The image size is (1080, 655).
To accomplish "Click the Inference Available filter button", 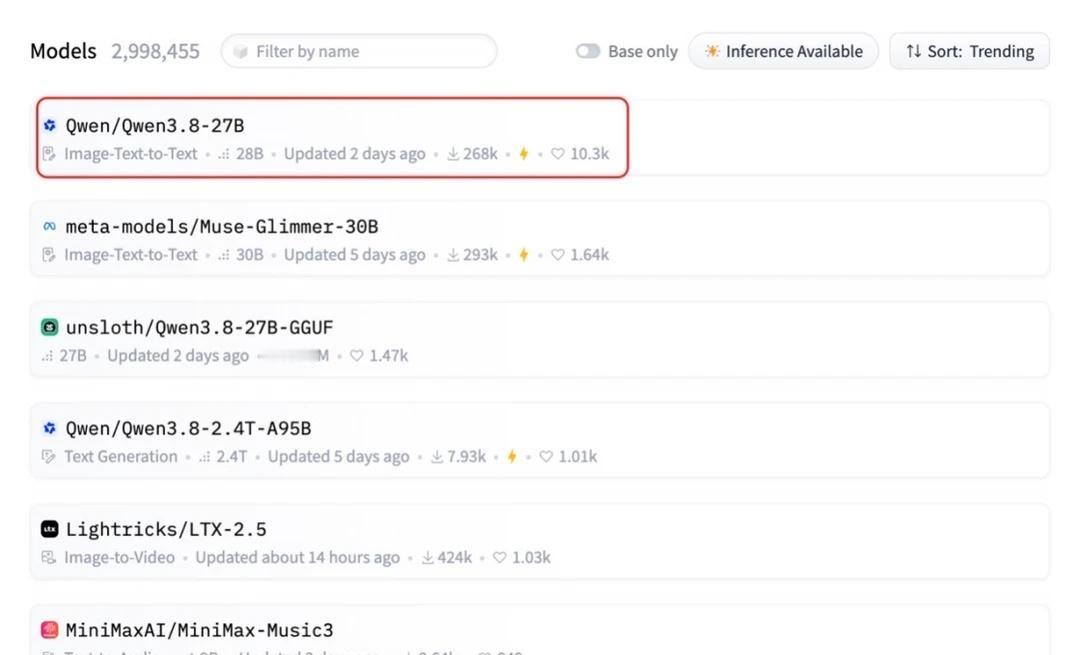I will [784, 51].
